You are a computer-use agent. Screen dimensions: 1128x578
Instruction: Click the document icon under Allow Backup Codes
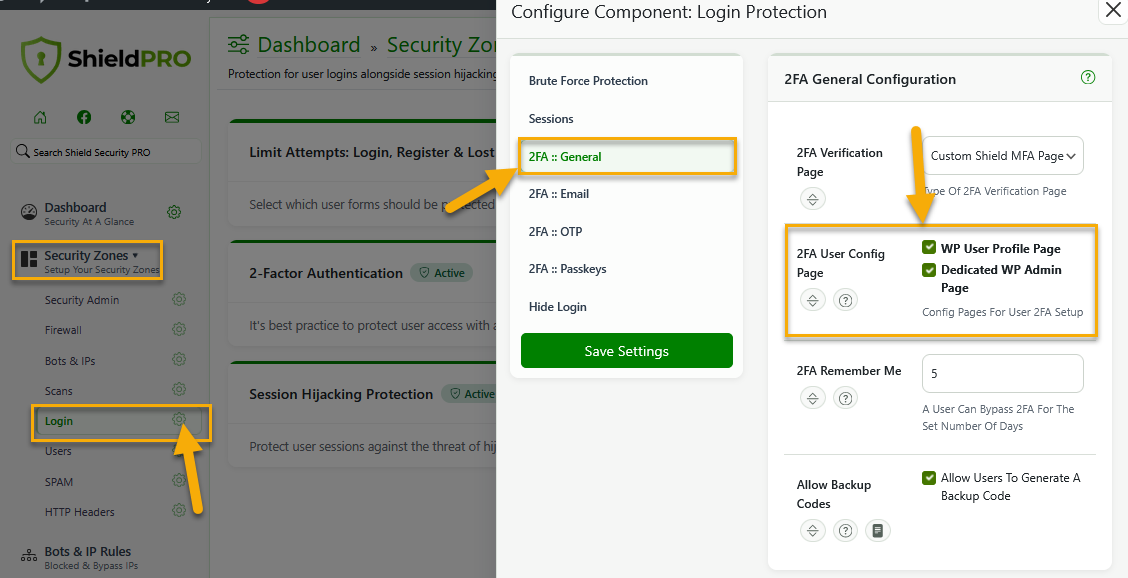[878, 531]
